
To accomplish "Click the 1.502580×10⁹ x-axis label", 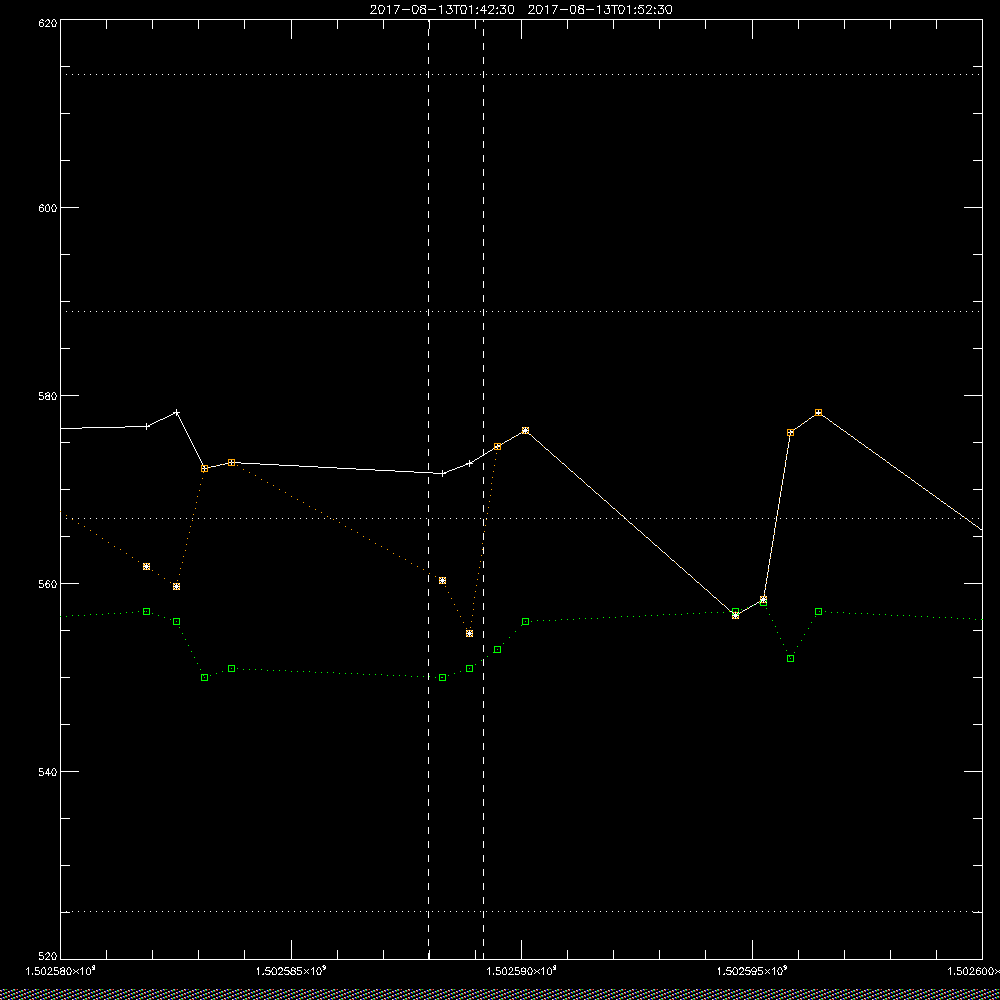I will coord(60,971).
